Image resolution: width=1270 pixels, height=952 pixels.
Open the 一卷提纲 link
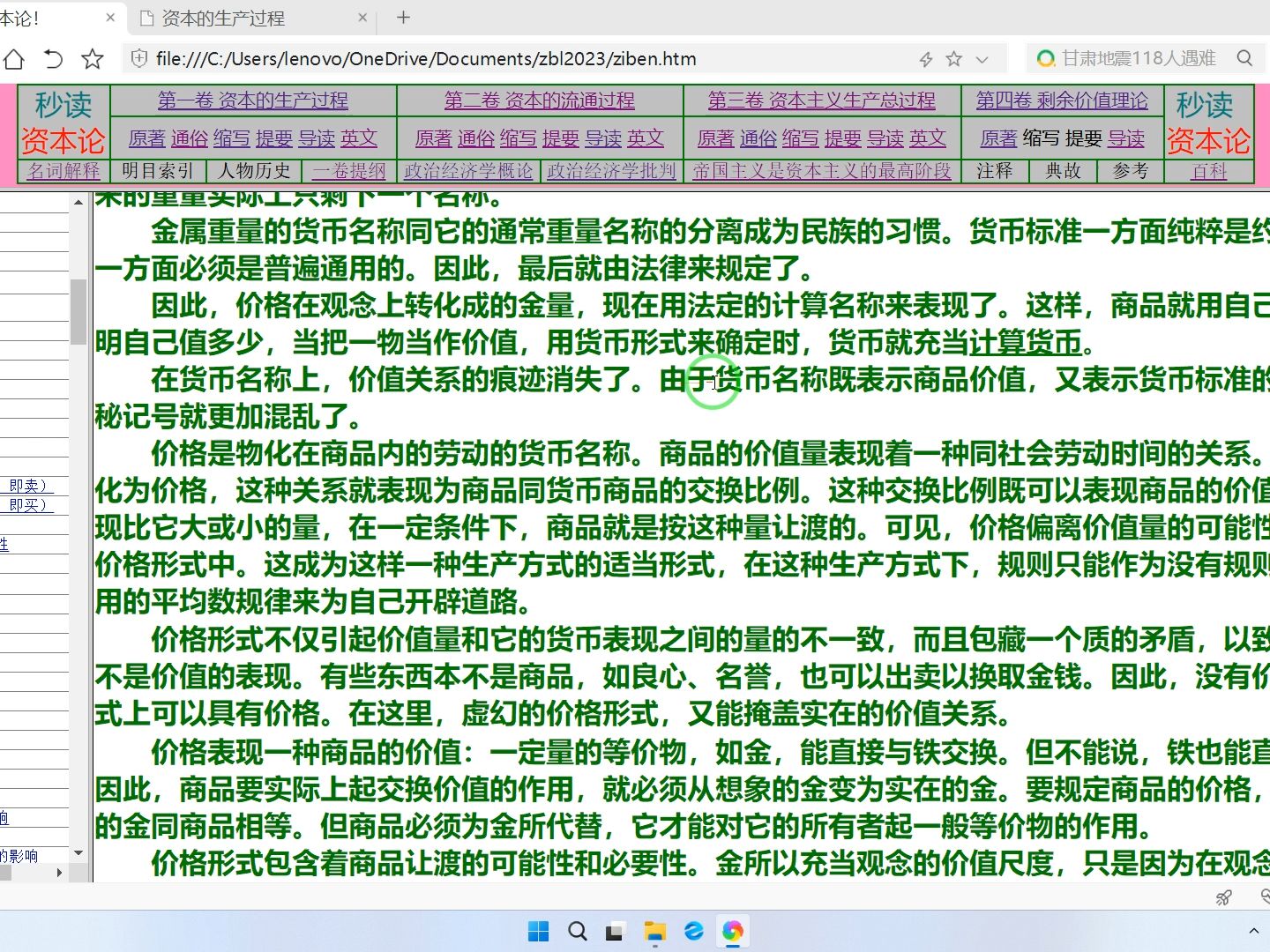coord(349,171)
